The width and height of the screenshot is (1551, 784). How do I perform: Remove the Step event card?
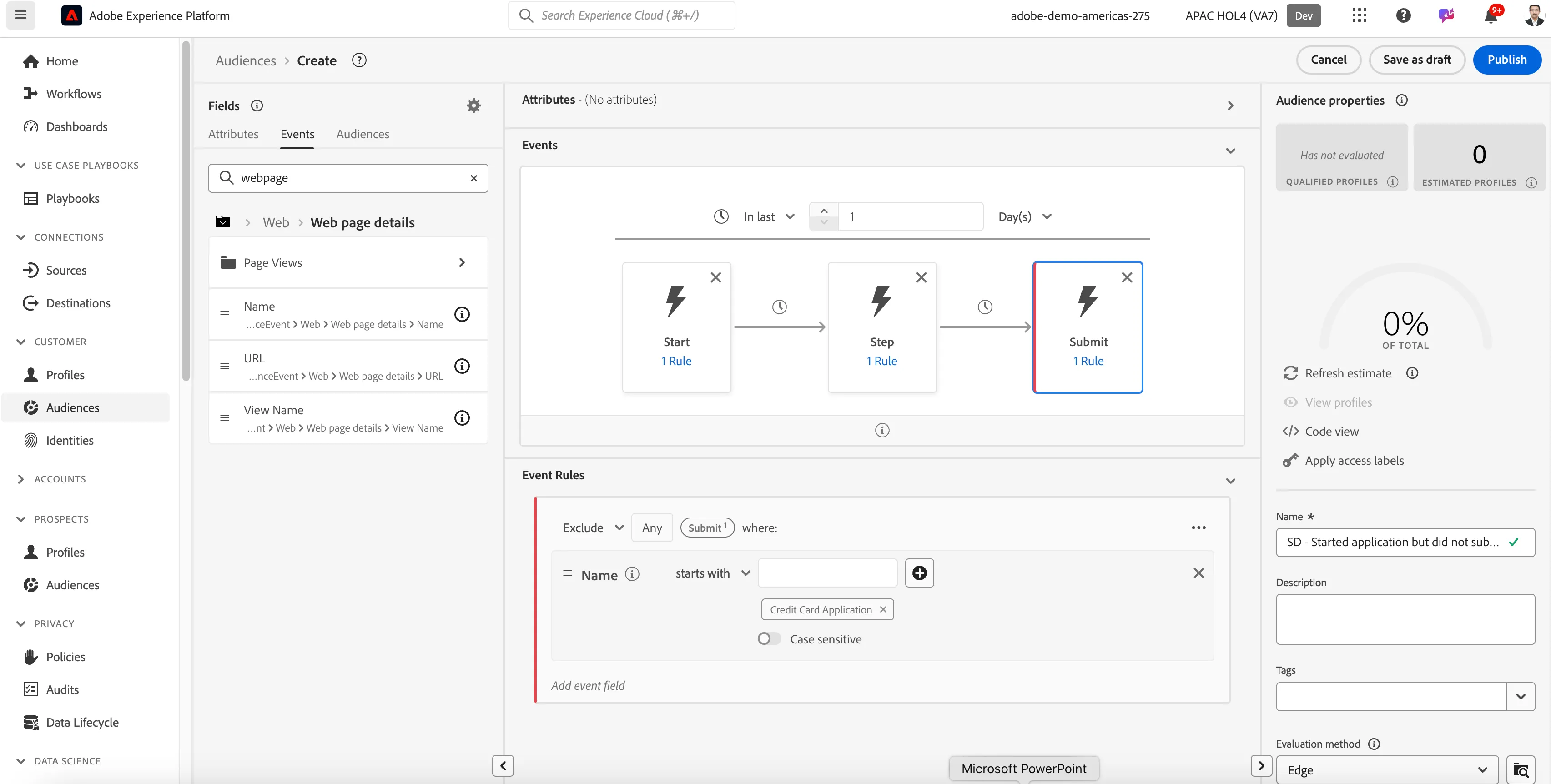coord(921,277)
